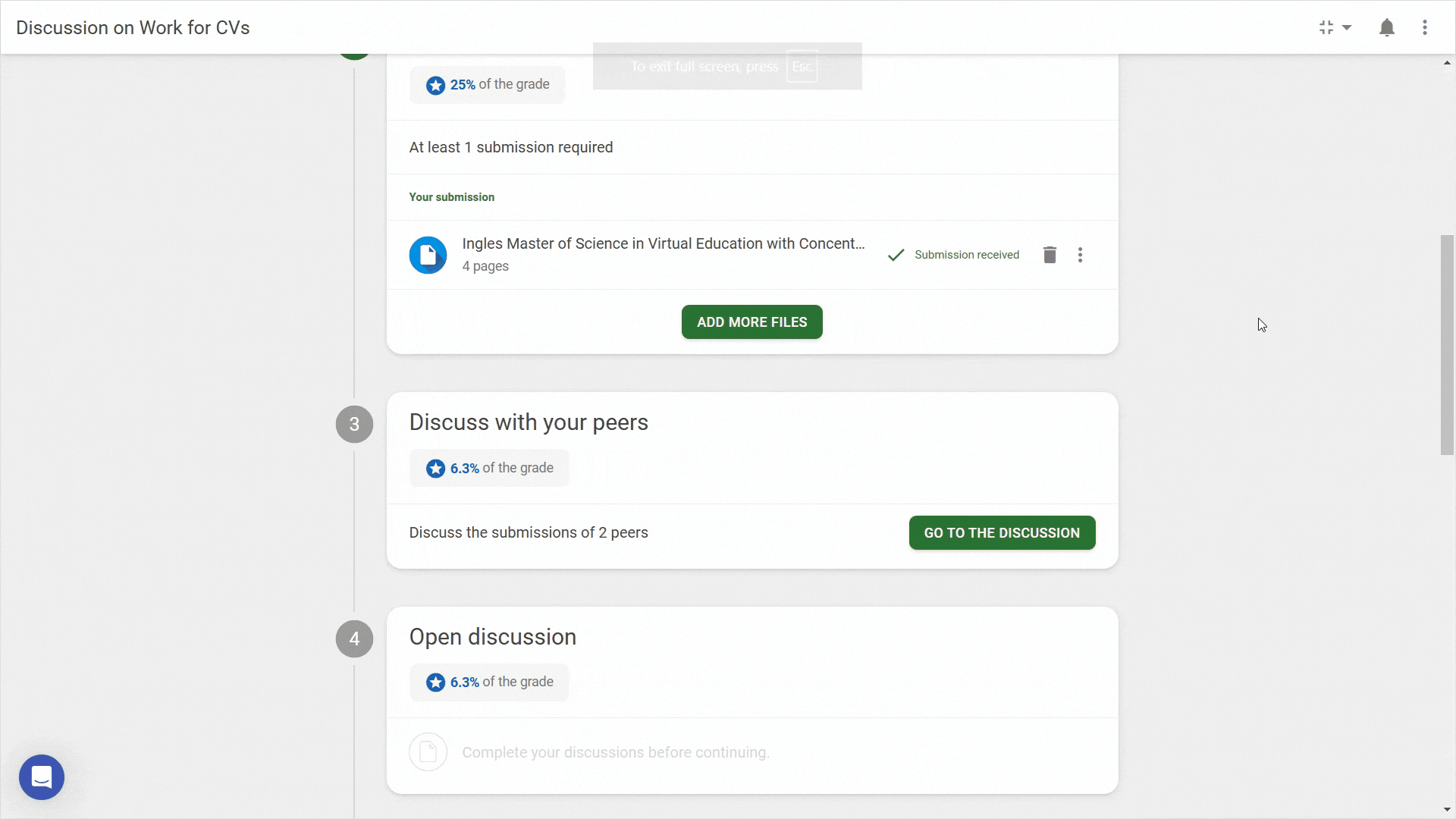
Task: Open submission's three-dot options menu
Action: (1080, 255)
